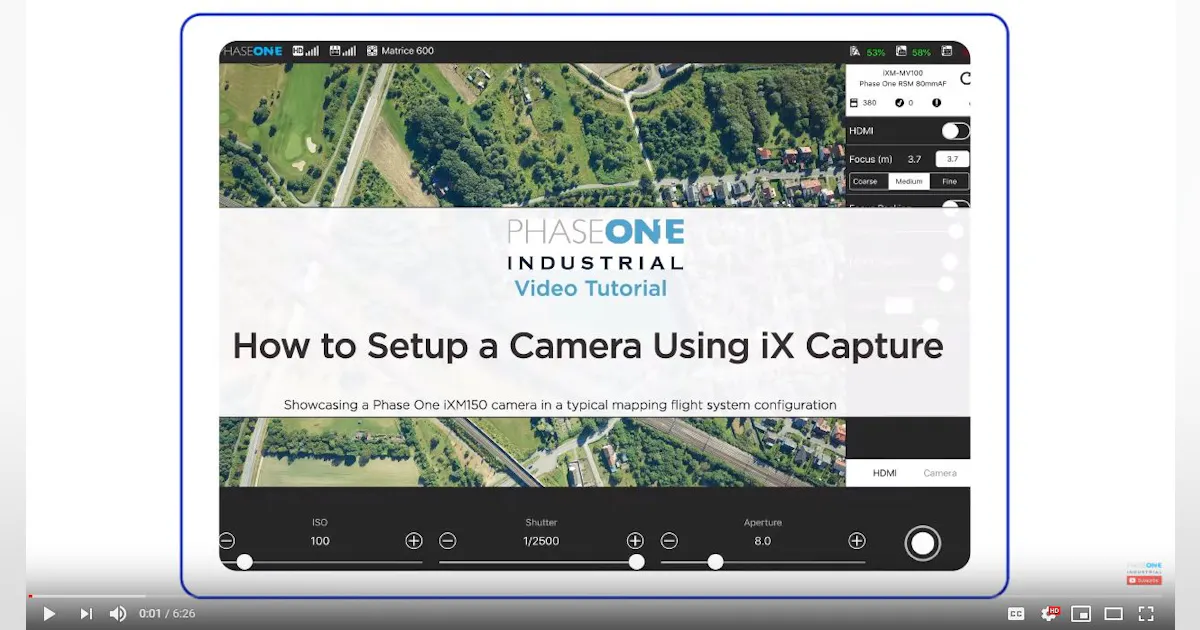Viewport: 1200px width, 630px height.
Task: Click the How to Setup a Camera title
Action: pos(588,346)
